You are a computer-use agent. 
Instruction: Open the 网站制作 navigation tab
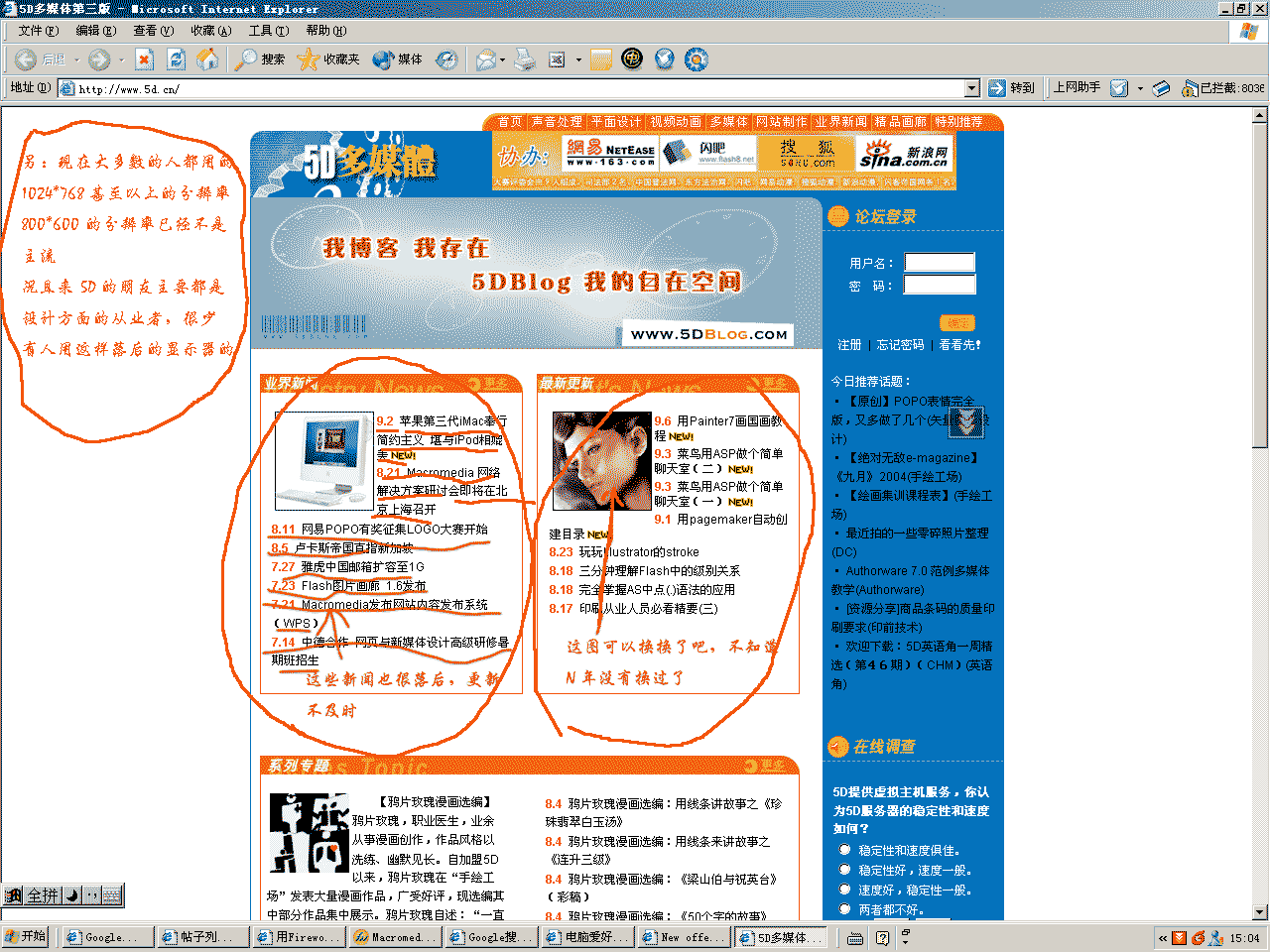[782, 122]
